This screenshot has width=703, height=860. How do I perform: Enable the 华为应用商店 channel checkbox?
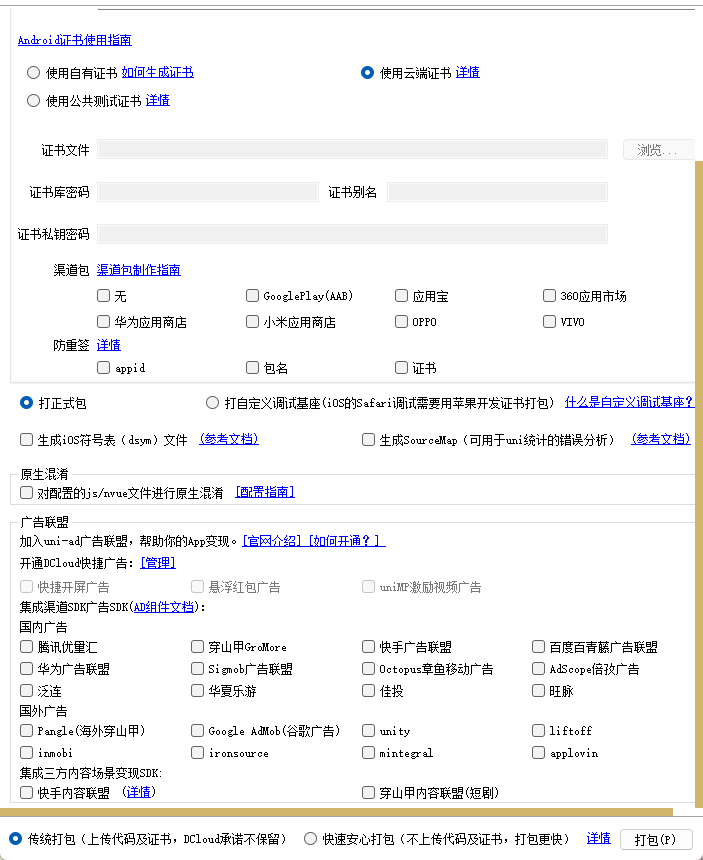pyautogui.click(x=103, y=321)
